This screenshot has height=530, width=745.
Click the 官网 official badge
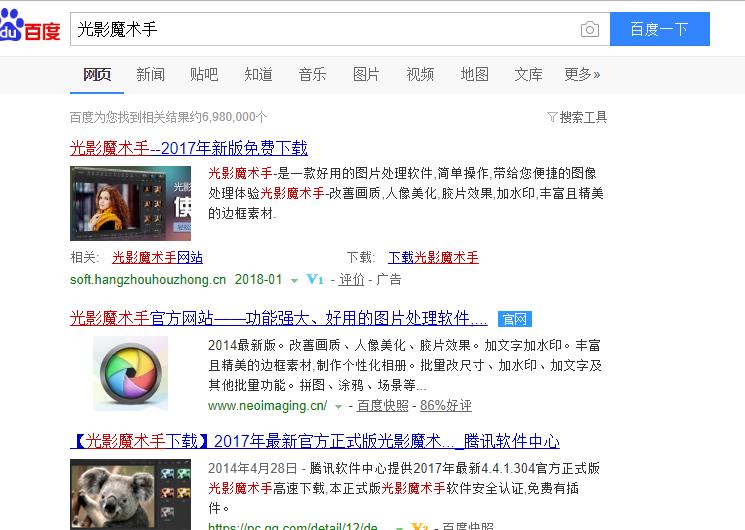515,319
